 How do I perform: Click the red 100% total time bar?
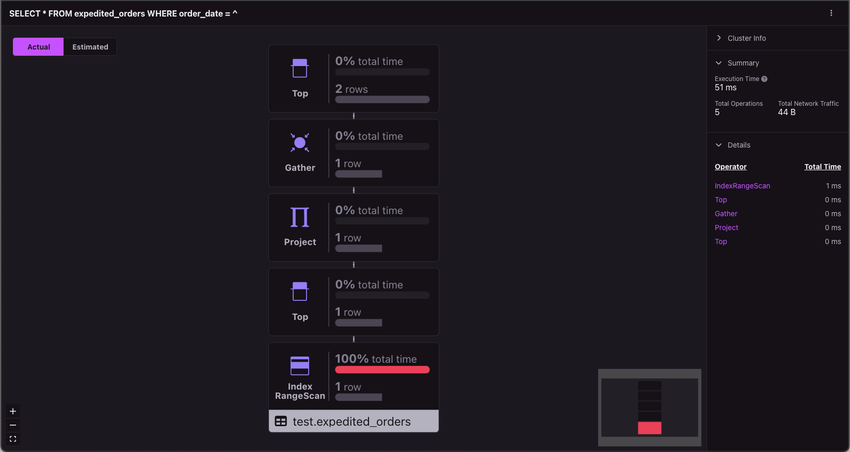tap(382, 370)
